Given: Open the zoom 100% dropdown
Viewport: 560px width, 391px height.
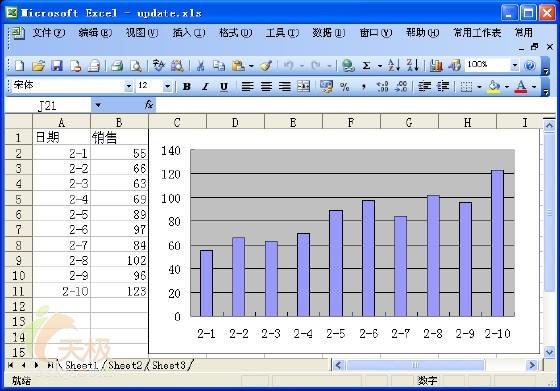Looking at the screenshot, I should (515, 65).
